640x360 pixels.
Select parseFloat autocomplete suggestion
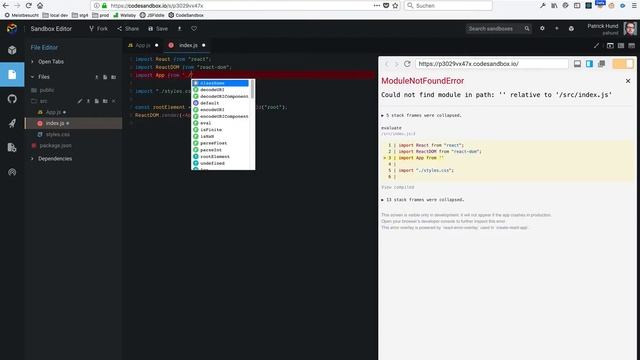coord(220,143)
